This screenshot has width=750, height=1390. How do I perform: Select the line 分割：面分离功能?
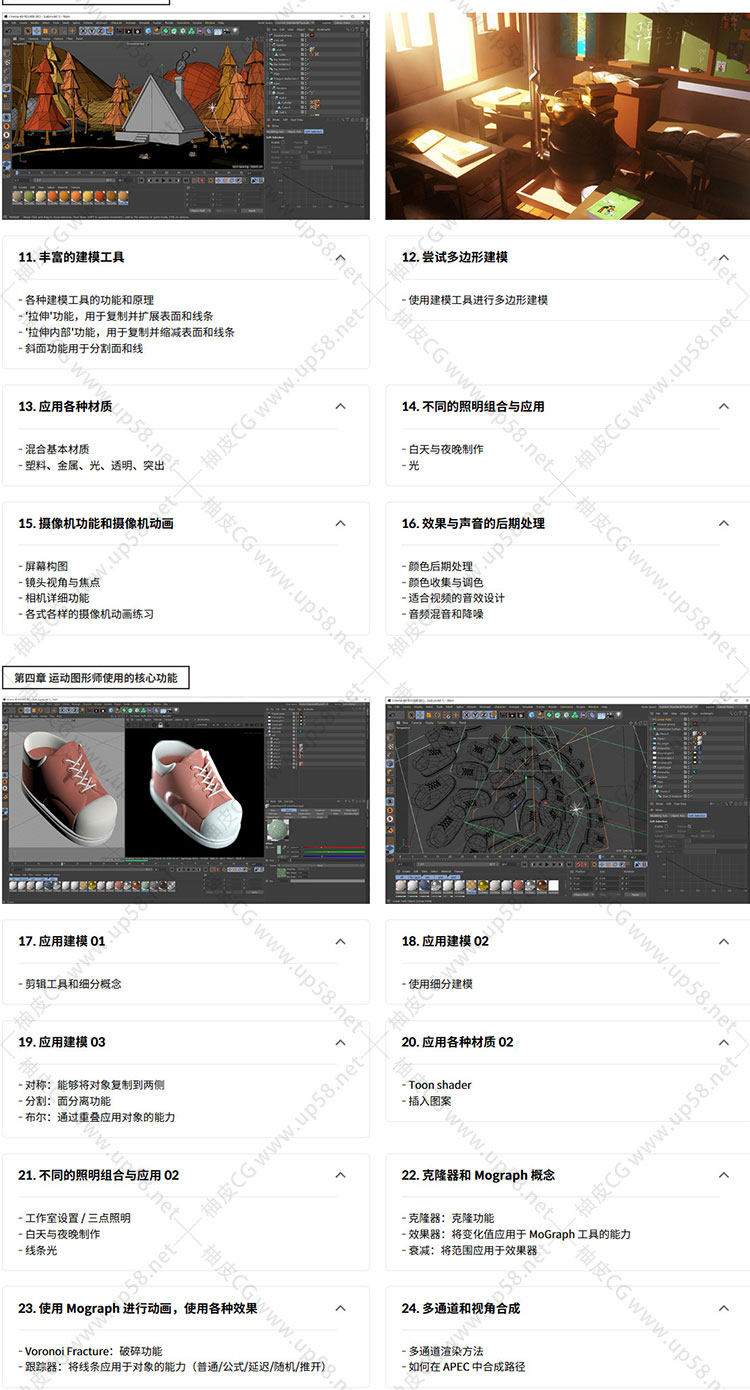coord(65,1101)
